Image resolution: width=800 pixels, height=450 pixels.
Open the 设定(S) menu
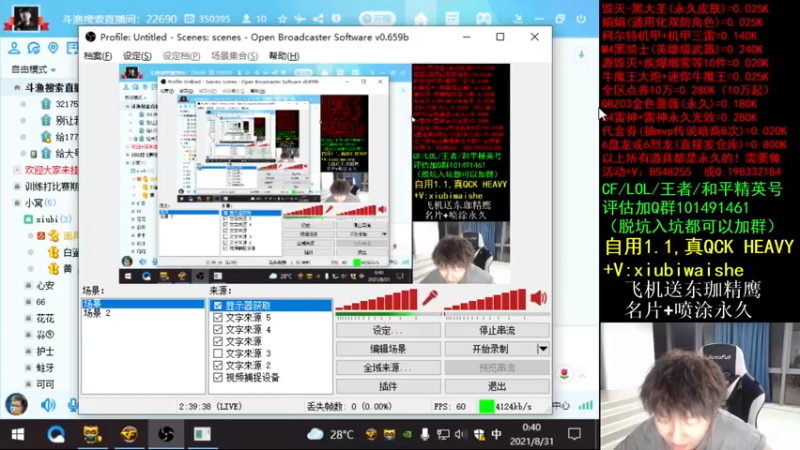click(x=137, y=56)
